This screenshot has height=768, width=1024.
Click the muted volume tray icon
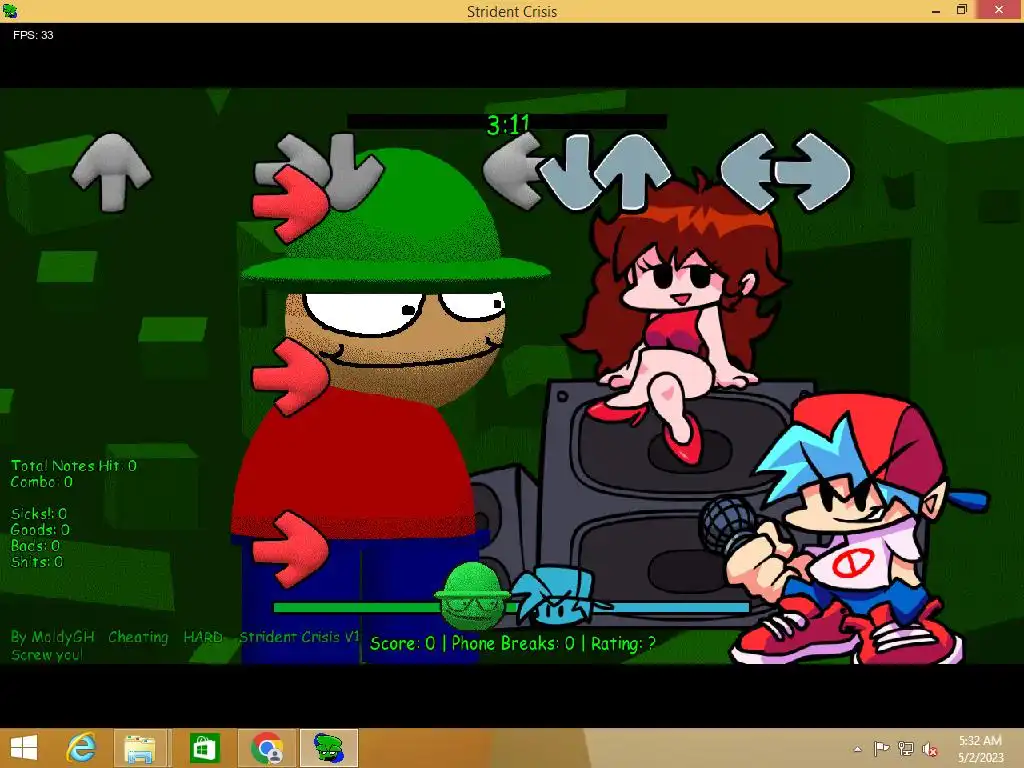929,749
